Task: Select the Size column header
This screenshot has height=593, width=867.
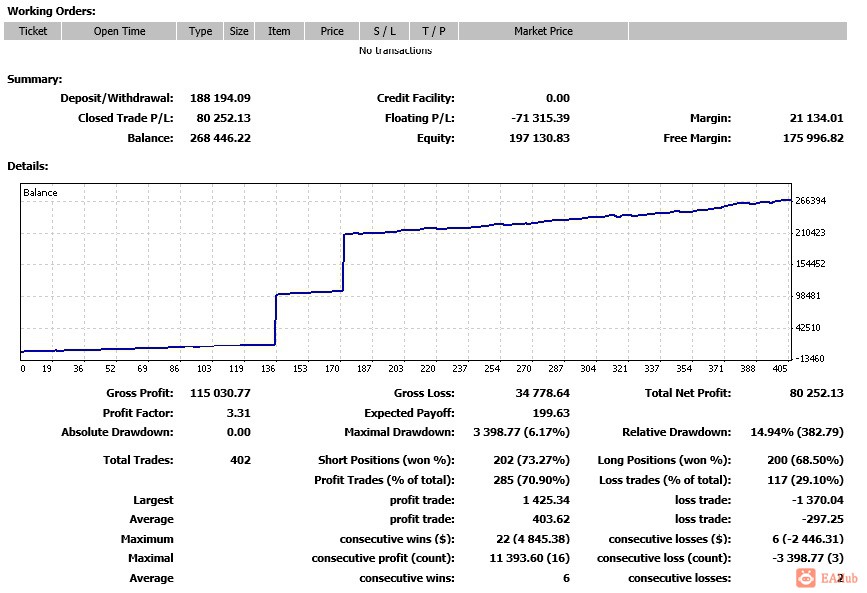Action: point(239,31)
